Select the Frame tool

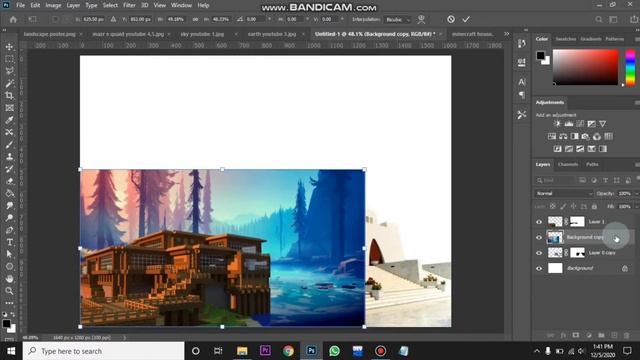click(9, 108)
